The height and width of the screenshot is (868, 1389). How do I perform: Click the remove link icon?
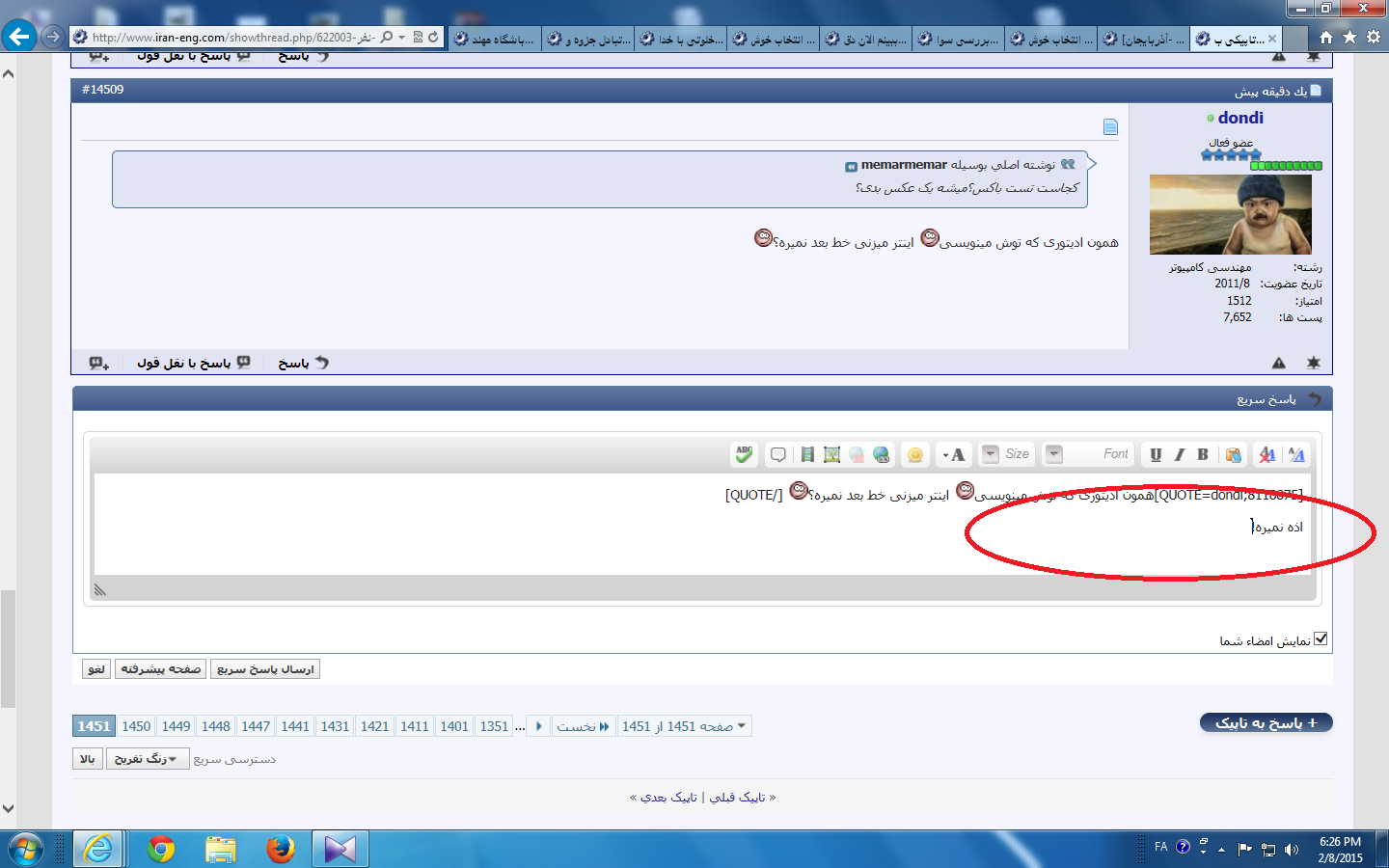click(857, 454)
